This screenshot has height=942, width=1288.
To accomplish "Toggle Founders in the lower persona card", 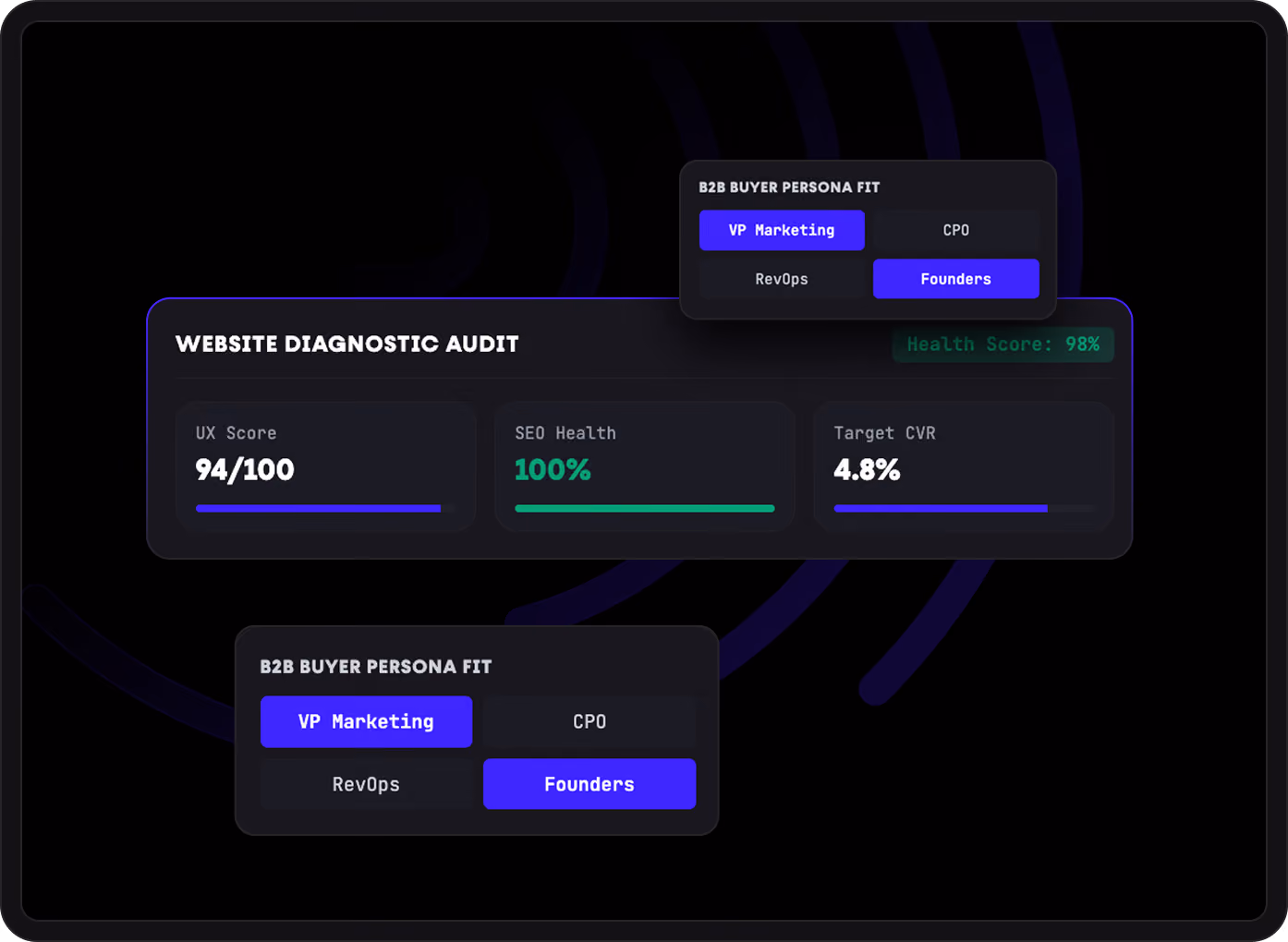I will (589, 784).
